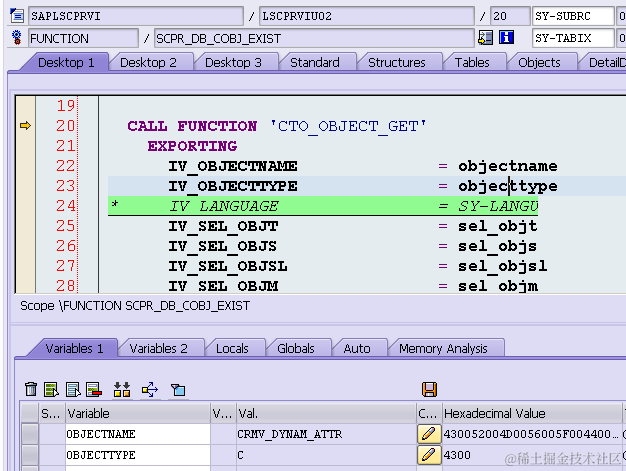Click the pencil edit icon for OBJECTNAME
This screenshot has width=626, height=471.
429,434
